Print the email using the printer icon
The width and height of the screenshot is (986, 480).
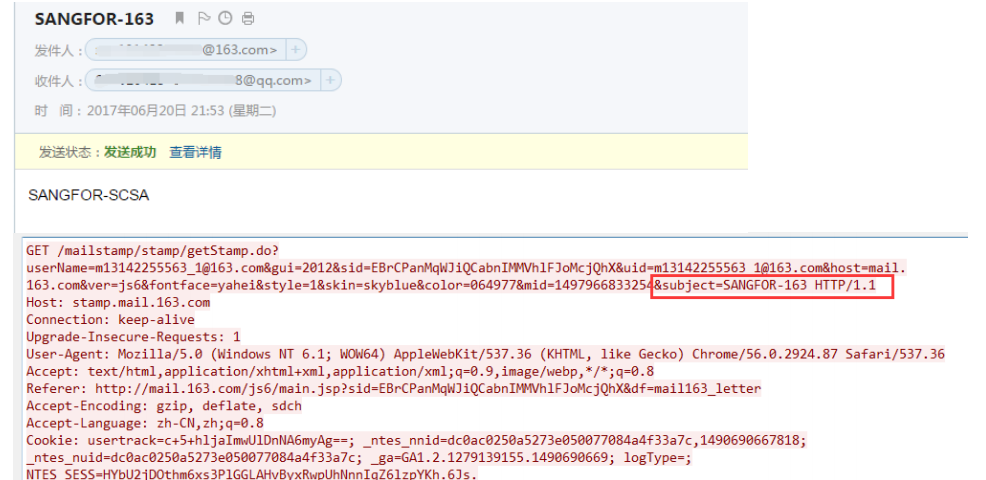point(248,18)
